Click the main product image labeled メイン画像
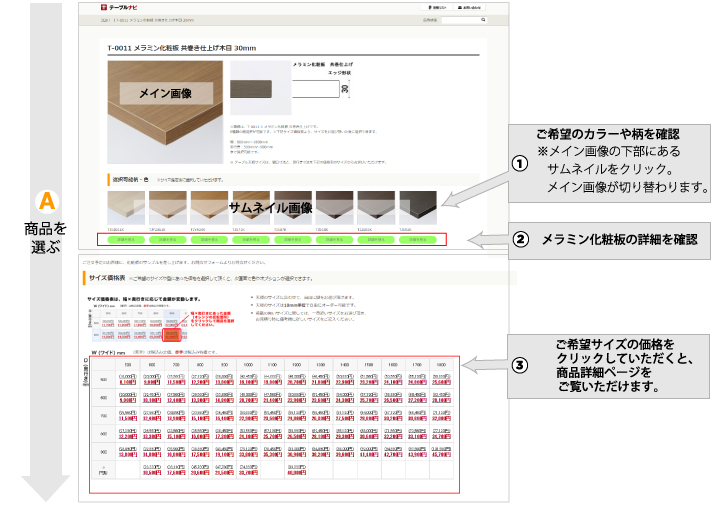The height and width of the screenshot is (505, 724). point(165,112)
